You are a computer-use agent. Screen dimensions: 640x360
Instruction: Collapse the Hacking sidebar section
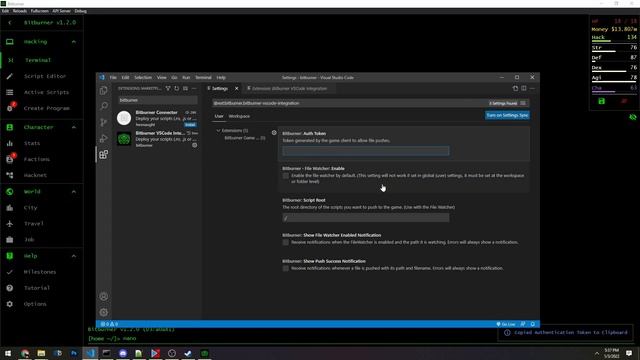(74, 42)
